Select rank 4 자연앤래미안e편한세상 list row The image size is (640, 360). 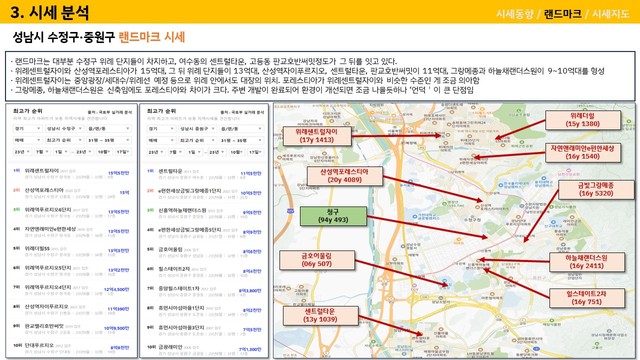(x=71, y=231)
